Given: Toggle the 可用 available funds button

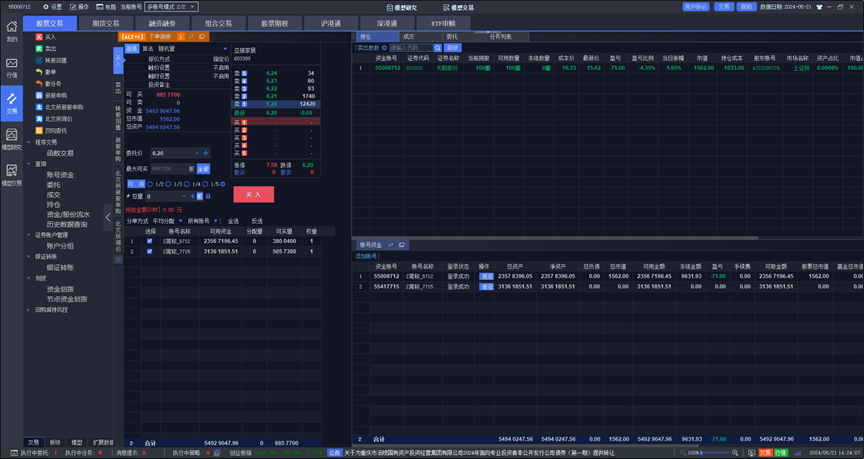Looking at the screenshot, I should click(136, 184).
